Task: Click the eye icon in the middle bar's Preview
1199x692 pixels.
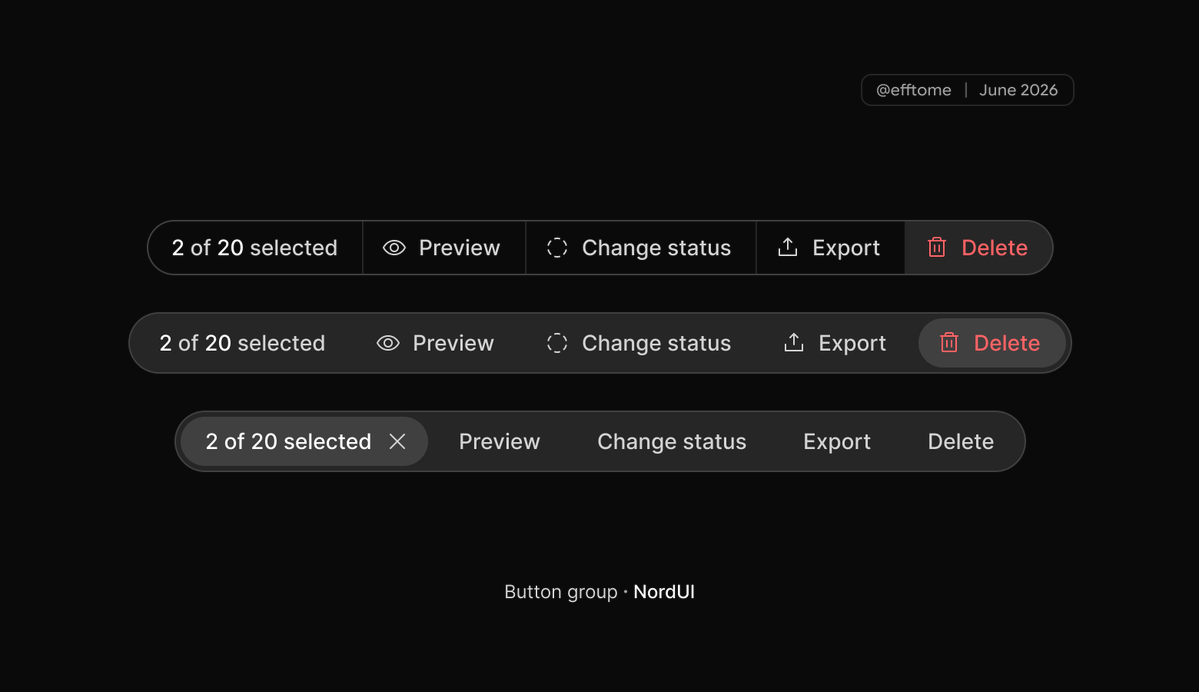Action: click(x=388, y=343)
